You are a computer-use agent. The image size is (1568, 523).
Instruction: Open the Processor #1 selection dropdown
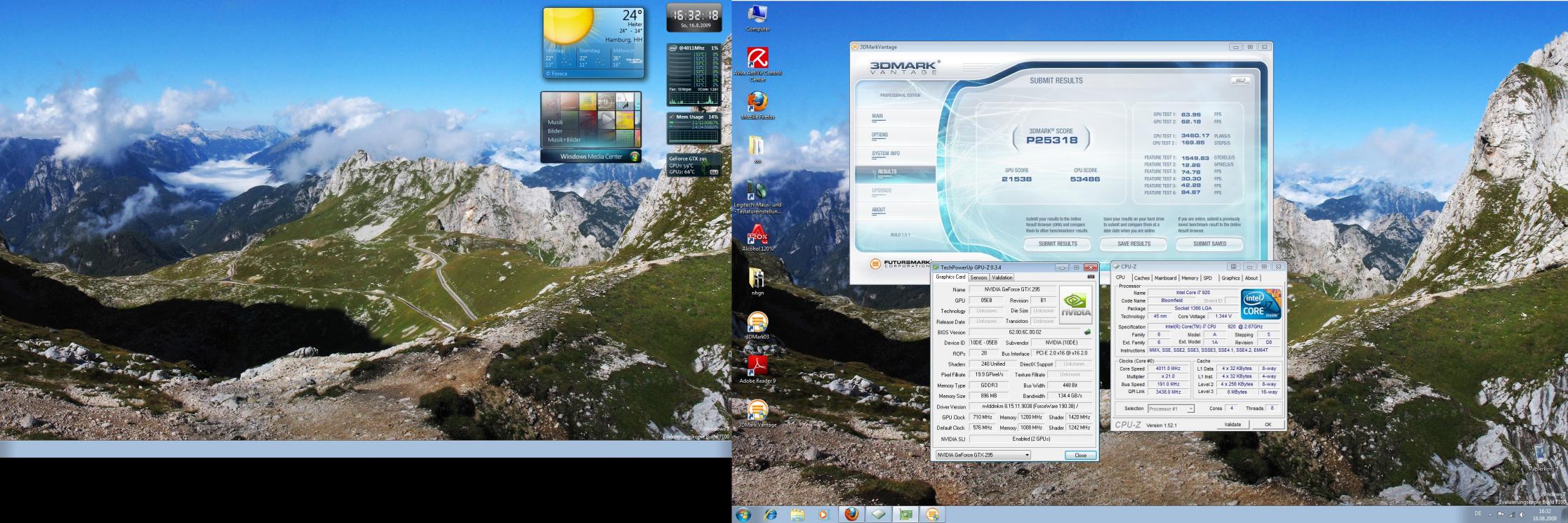pyautogui.click(x=1171, y=409)
